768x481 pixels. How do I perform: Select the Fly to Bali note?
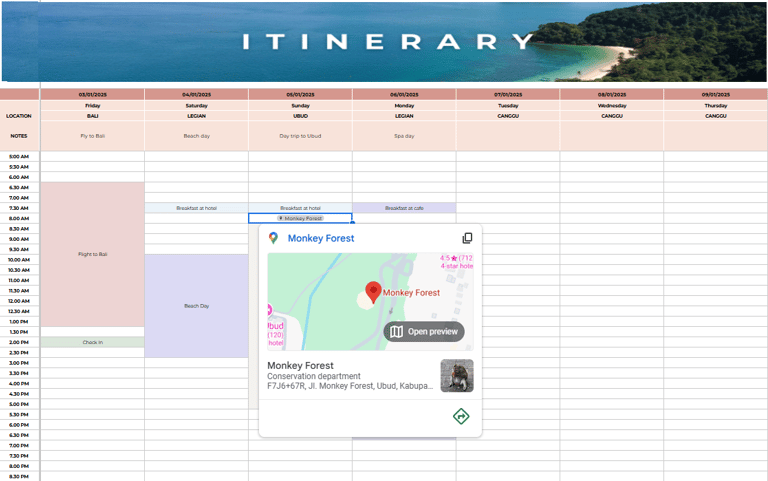(93, 136)
